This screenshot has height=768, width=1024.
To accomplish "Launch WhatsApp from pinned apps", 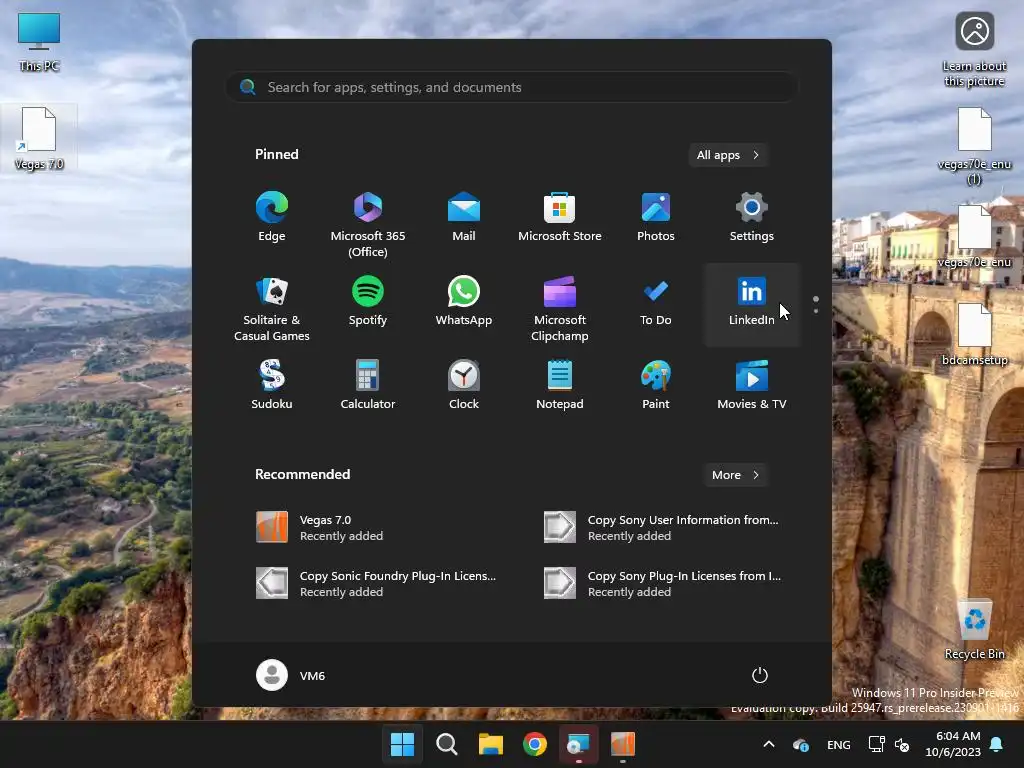I will (x=464, y=301).
